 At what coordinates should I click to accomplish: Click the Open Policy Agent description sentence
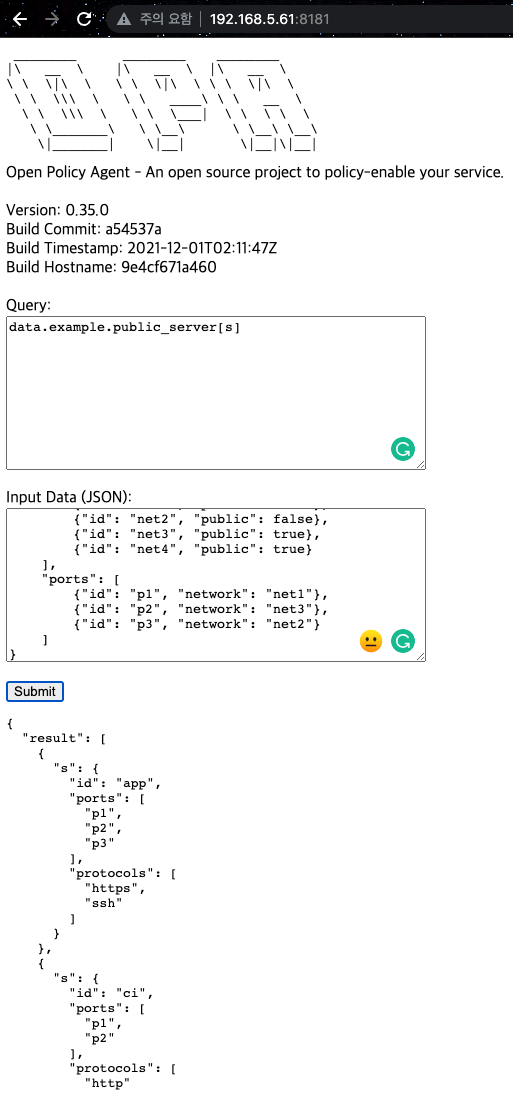pos(255,172)
